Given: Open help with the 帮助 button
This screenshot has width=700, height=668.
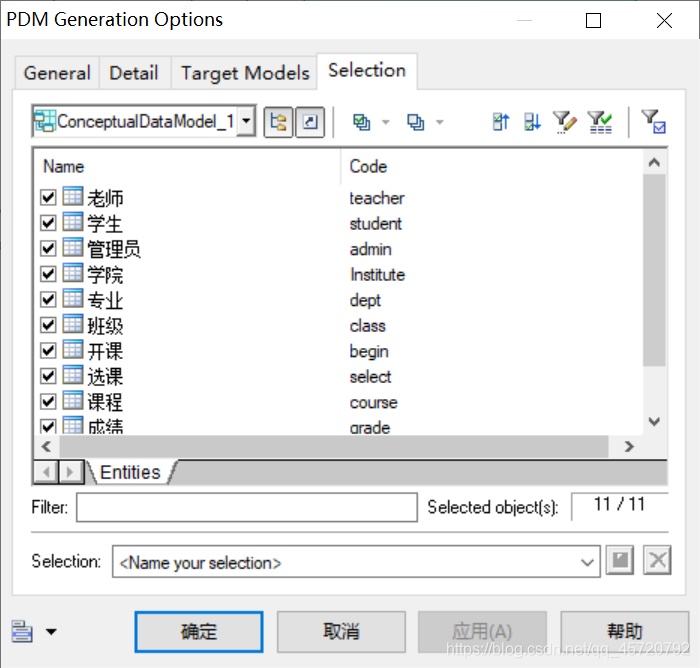Looking at the screenshot, I should (625, 632).
